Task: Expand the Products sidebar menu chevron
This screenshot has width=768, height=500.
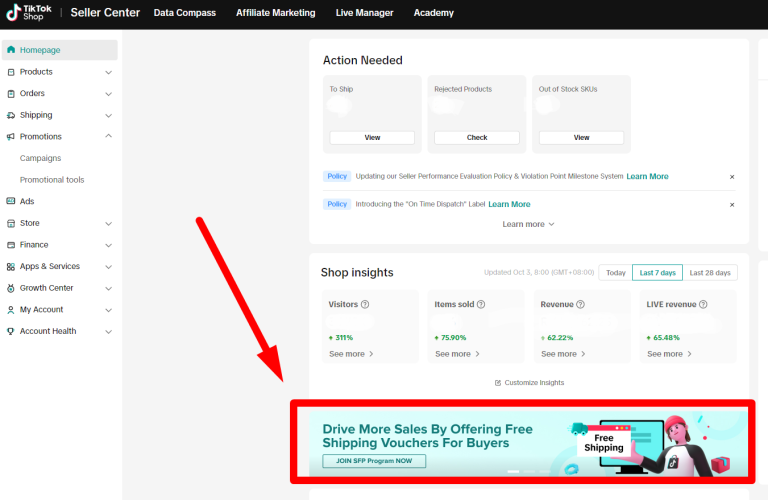Action: coord(109,72)
